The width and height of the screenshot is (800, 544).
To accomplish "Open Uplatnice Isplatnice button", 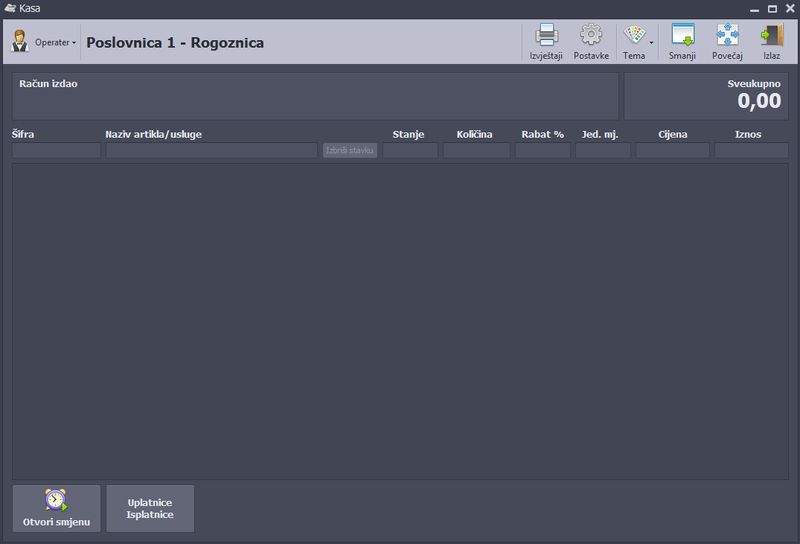I will (x=150, y=508).
